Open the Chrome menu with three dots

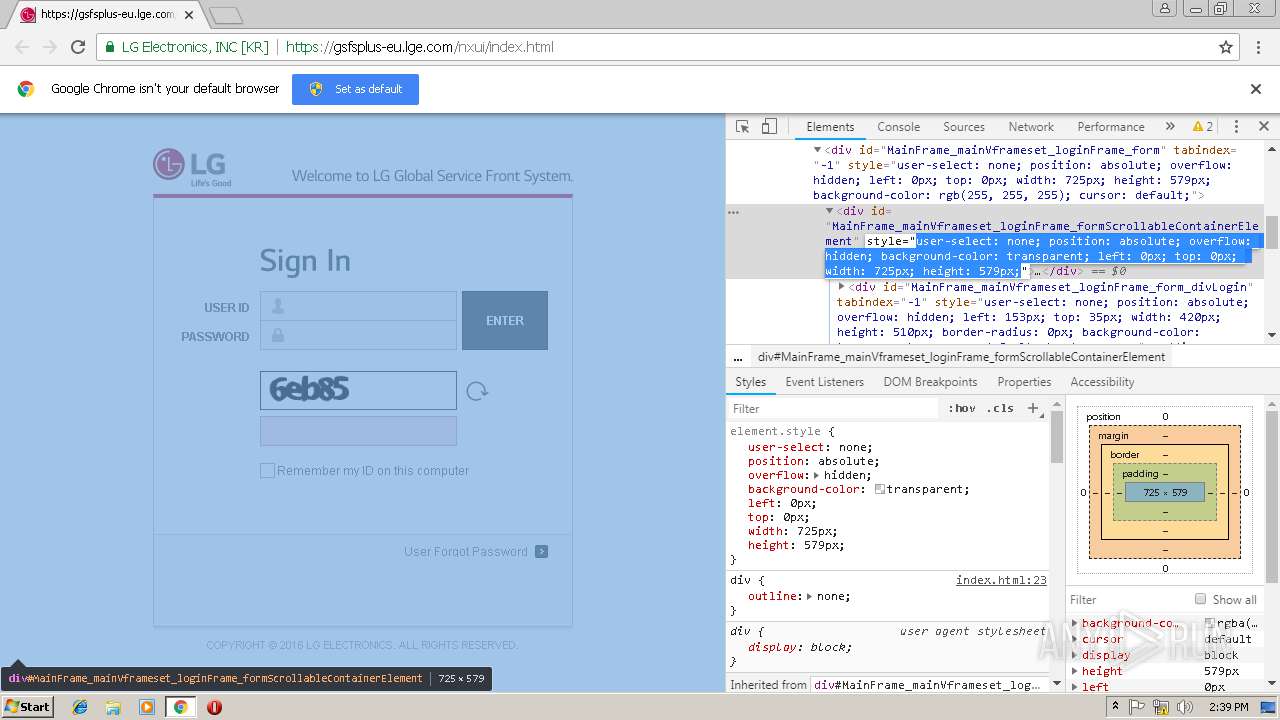coord(1258,47)
